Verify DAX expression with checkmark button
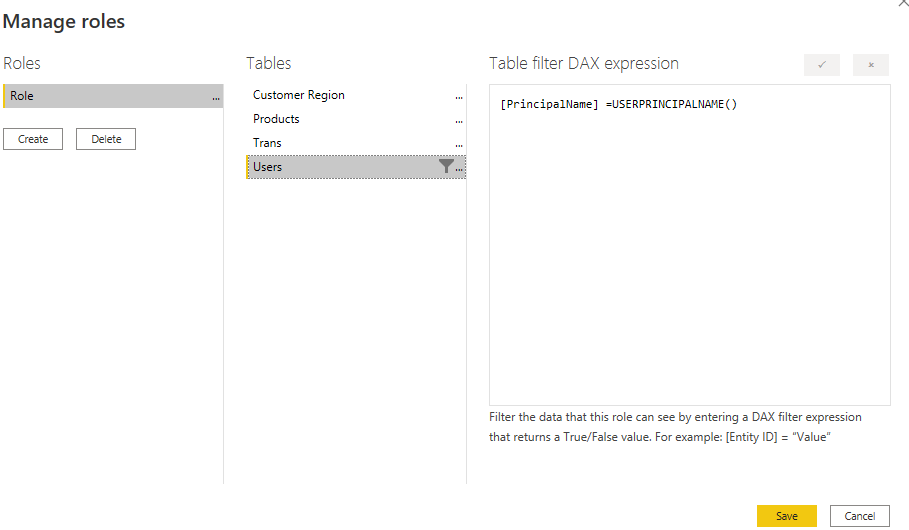The width and height of the screenshot is (909, 530). click(821, 64)
